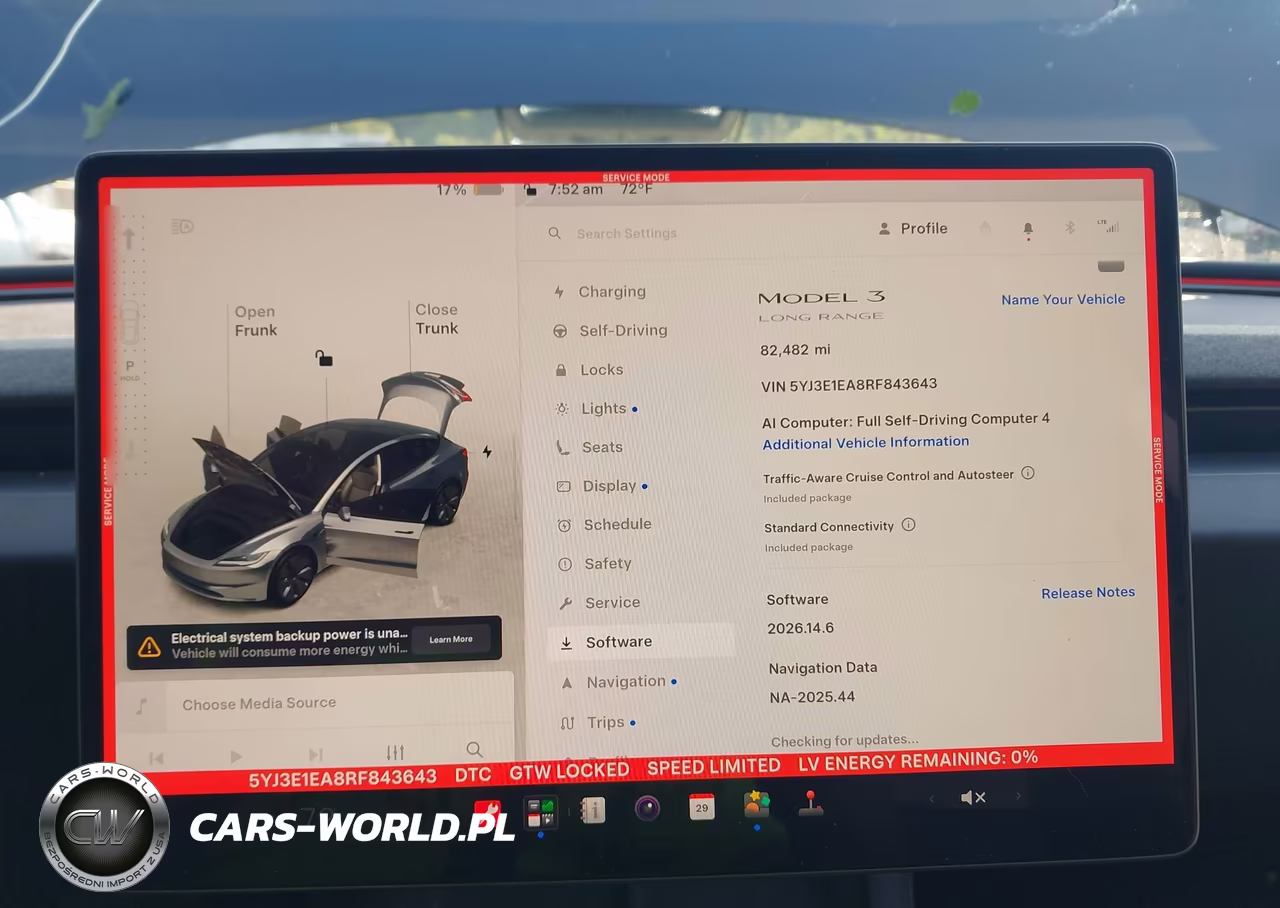The height and width of the screenshot is (908, 1280).
Task: Tap Open Frunk label
Action: 256,321
